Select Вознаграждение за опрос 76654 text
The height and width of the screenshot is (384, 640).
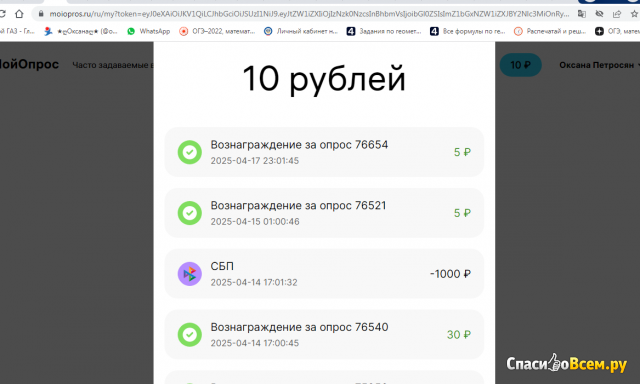[299, 145]
